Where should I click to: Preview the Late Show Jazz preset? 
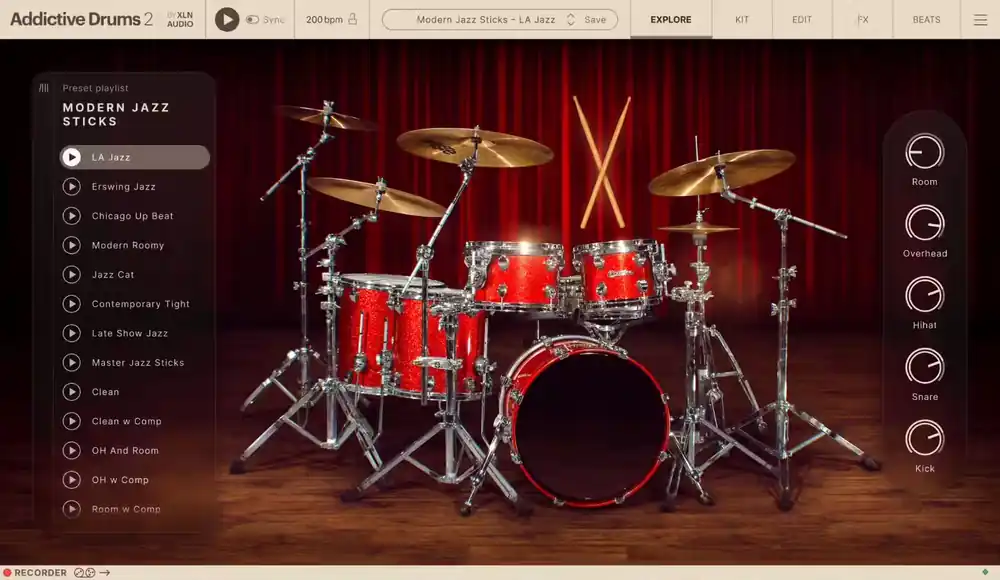click(71, 333)
